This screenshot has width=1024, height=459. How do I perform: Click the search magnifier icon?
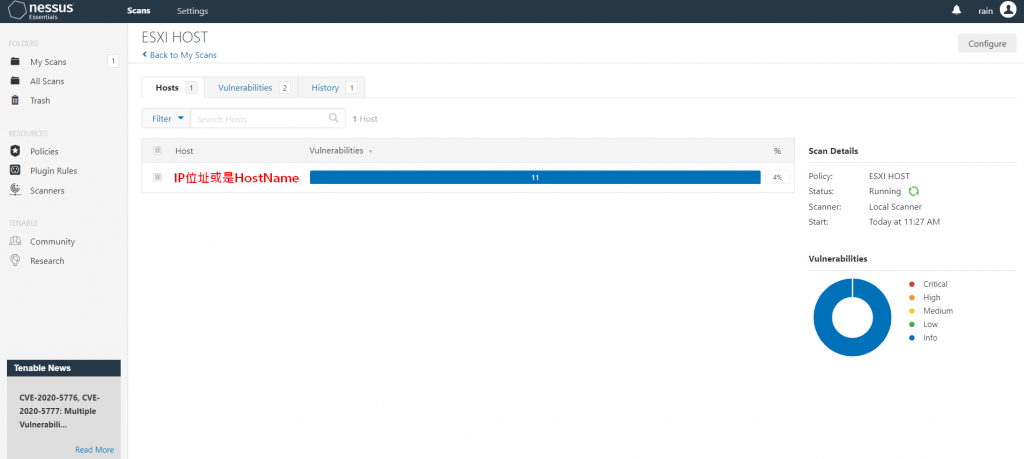click(334, 118)
